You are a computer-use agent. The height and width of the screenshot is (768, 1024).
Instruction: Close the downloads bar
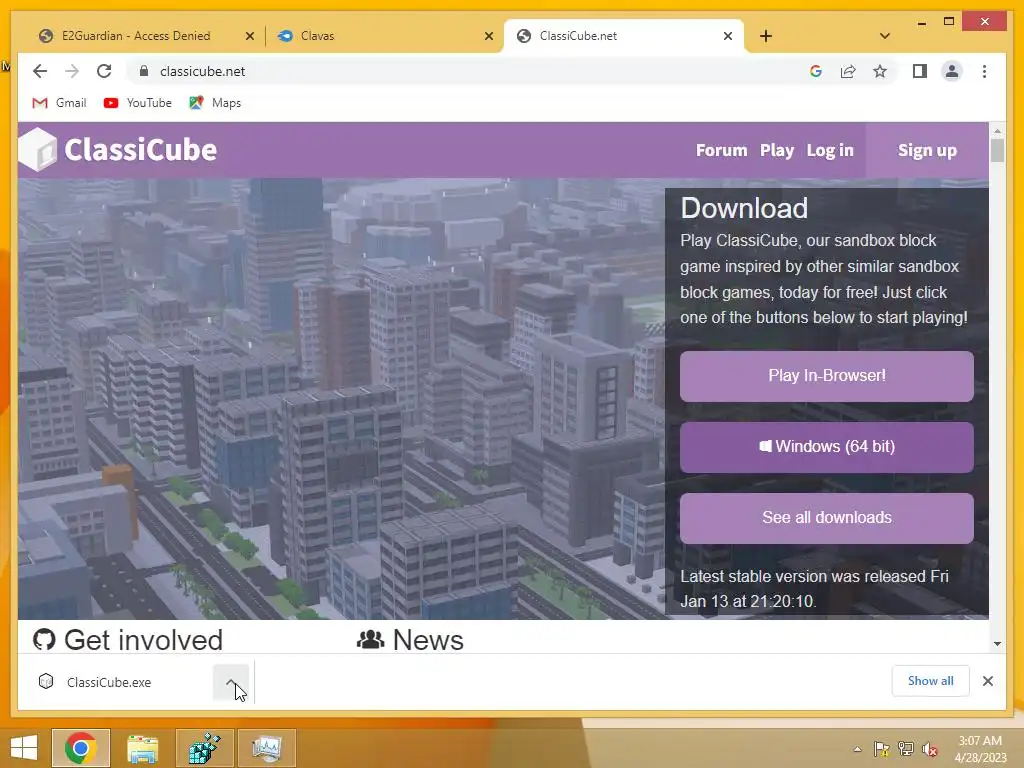point(987,681)
